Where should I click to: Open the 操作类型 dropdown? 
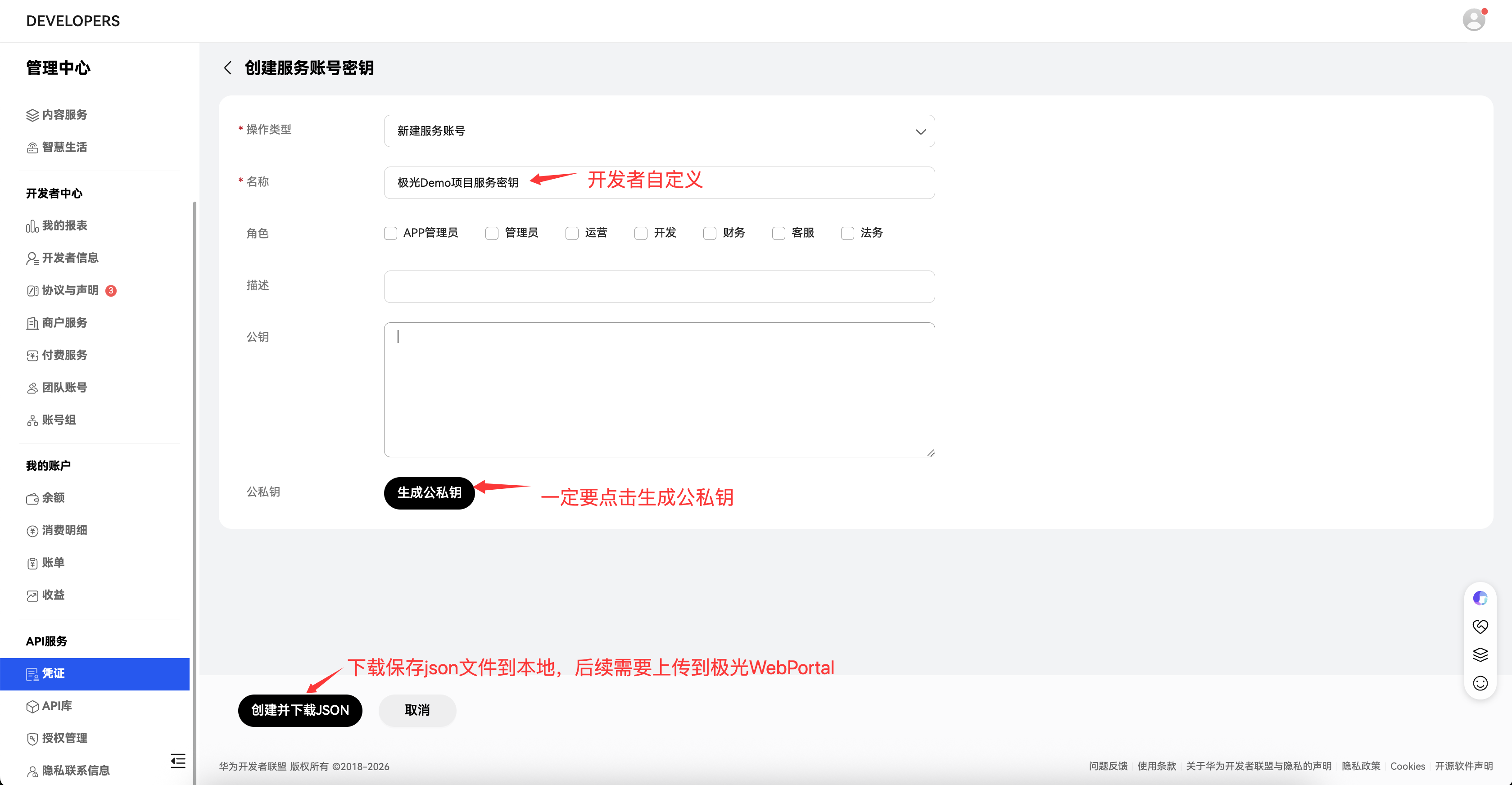[x=659, y=131]
